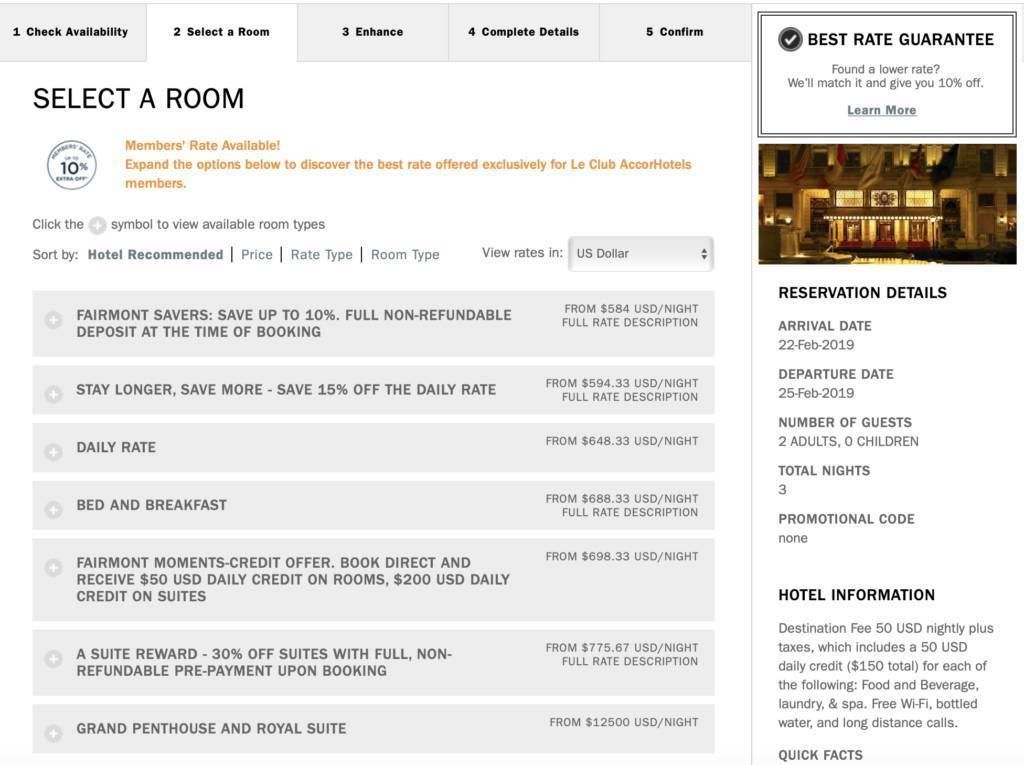Click the arrival date 22-Feb-2019
Image resolution: width=1024 pixels, height=765 pixels.
816,345
